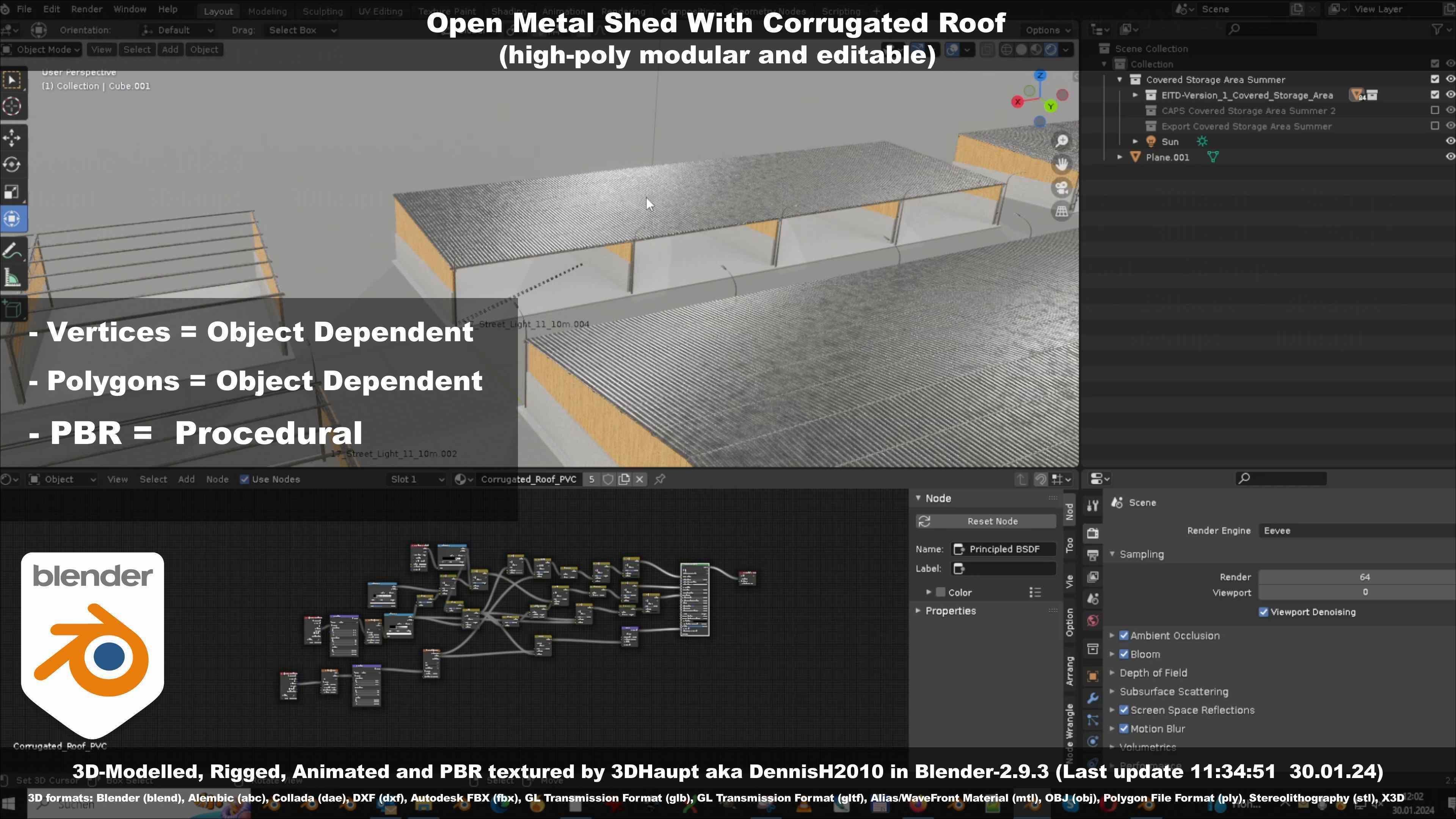Open the Object Mode dropdown
This screenshot has width=1456, height=819.
pyautogui.click(x=41, y=50)
